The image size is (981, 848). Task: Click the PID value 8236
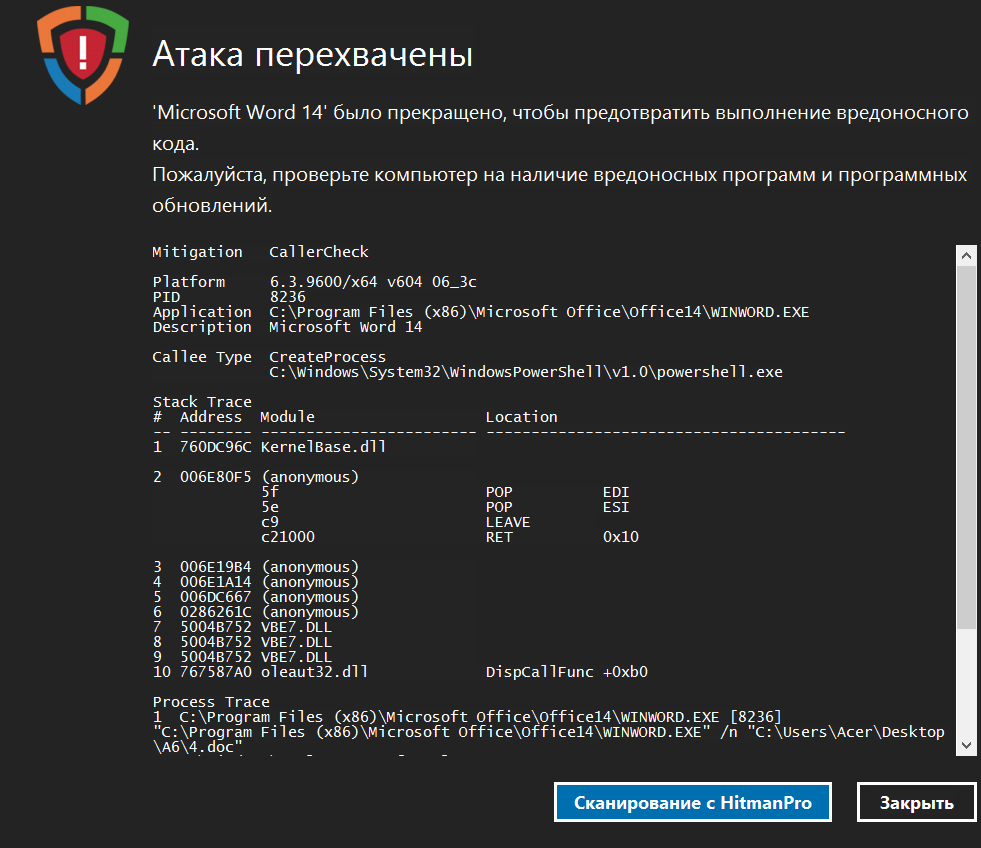[x=288, y=297]
